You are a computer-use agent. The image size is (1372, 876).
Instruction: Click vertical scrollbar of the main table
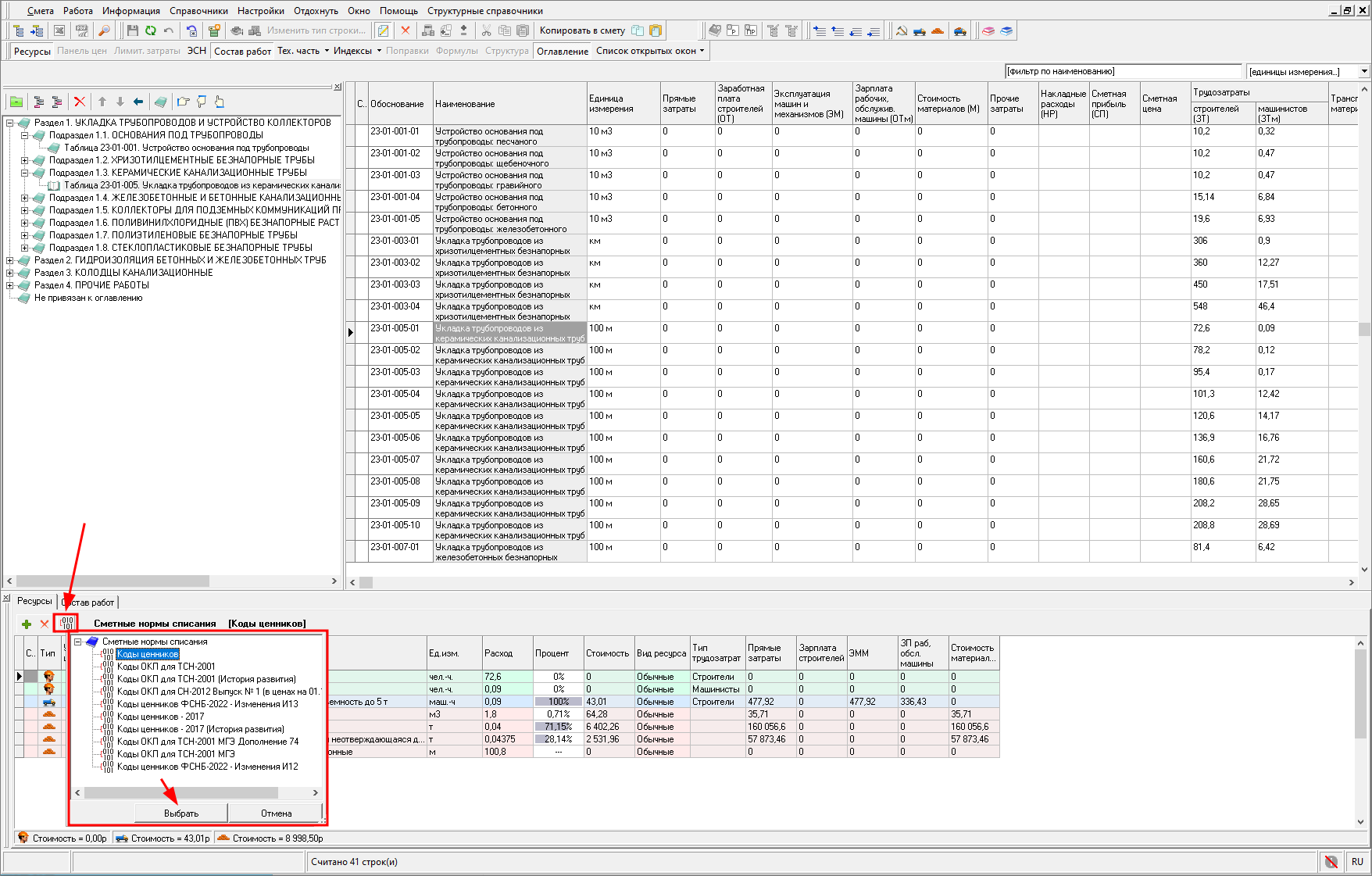pos(1364,328)
